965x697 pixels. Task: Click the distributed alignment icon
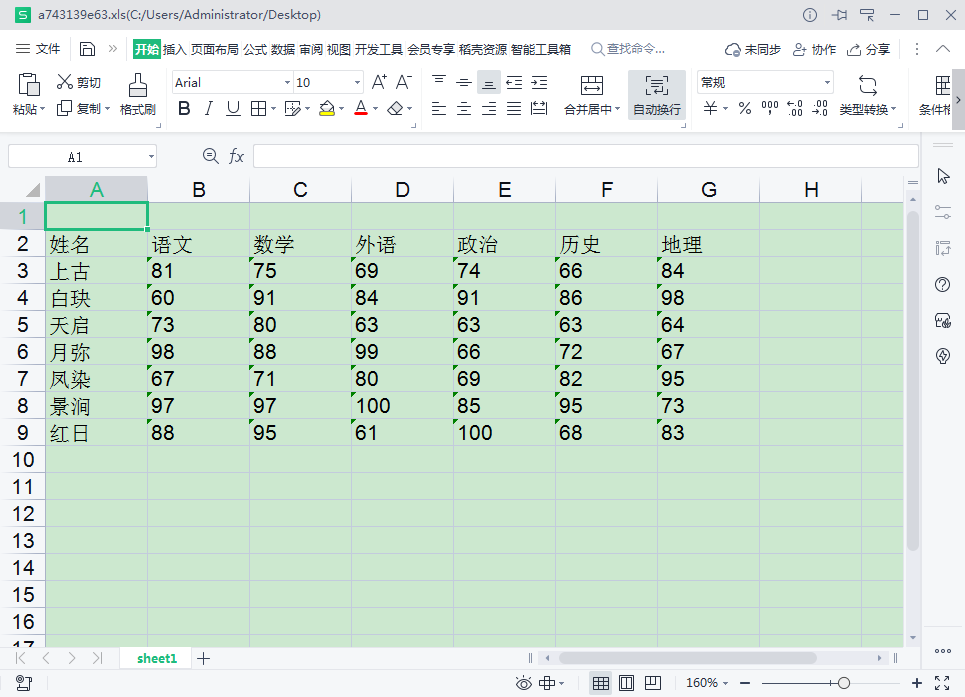(539, 109)
